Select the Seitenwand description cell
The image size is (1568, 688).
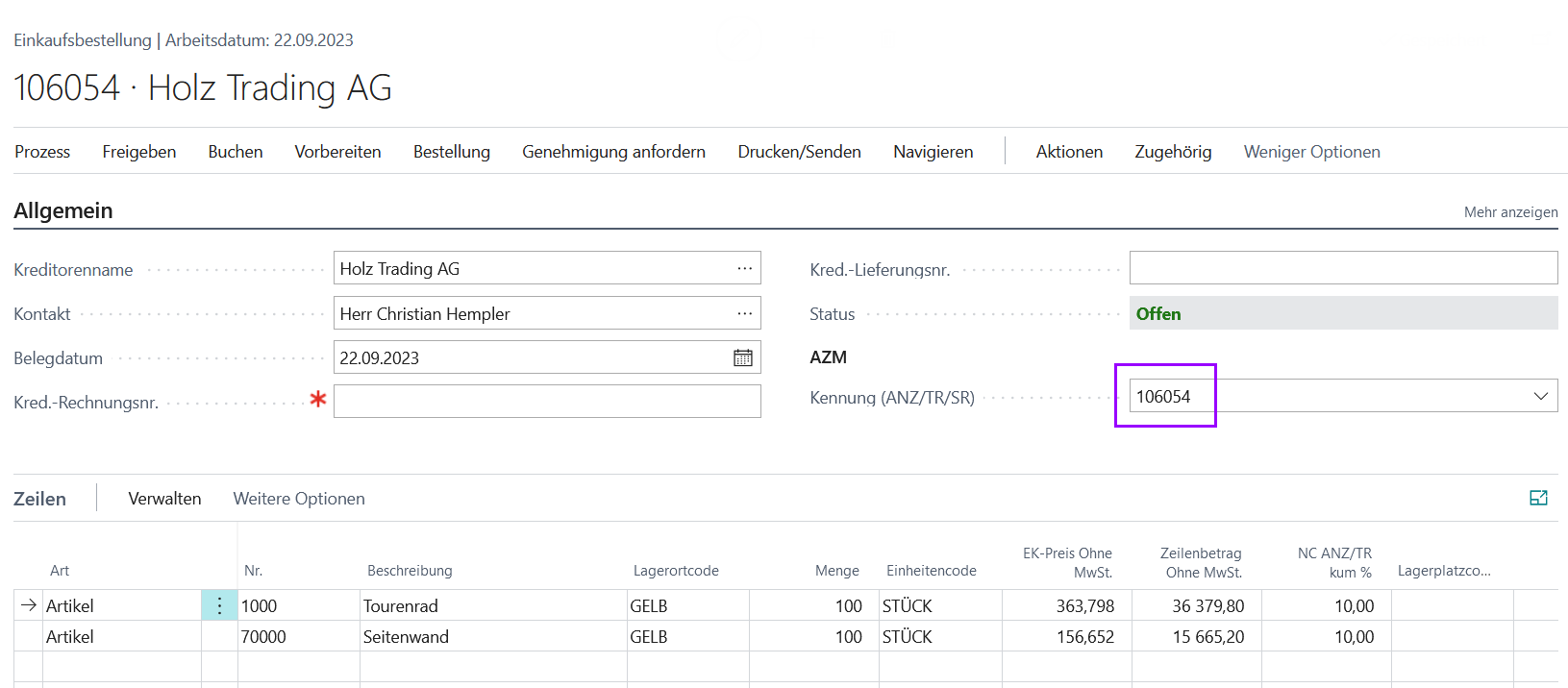(x=493, y=636)
